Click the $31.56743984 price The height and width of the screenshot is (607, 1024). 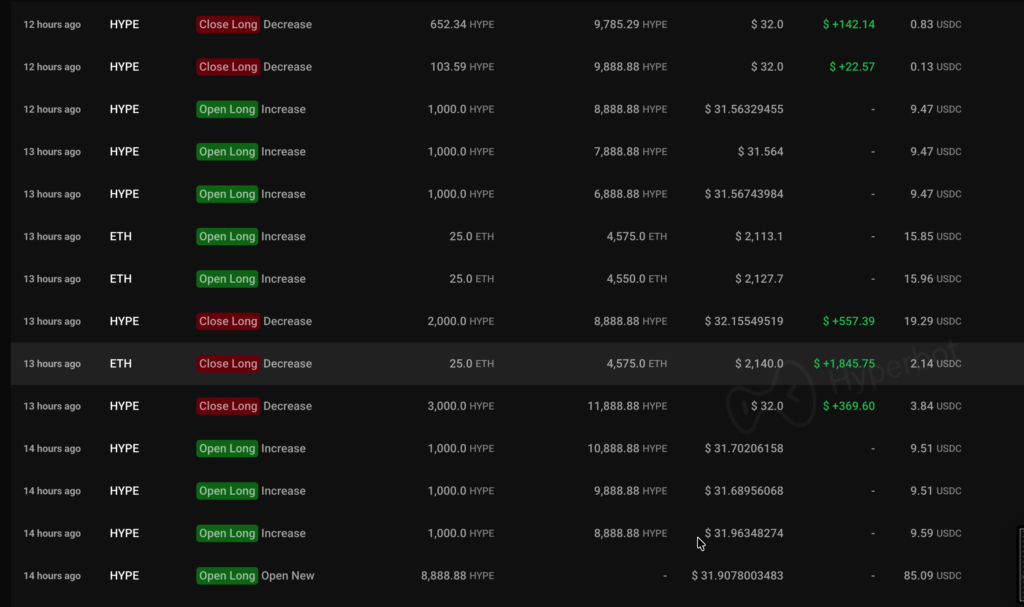(x=744, y=194)
